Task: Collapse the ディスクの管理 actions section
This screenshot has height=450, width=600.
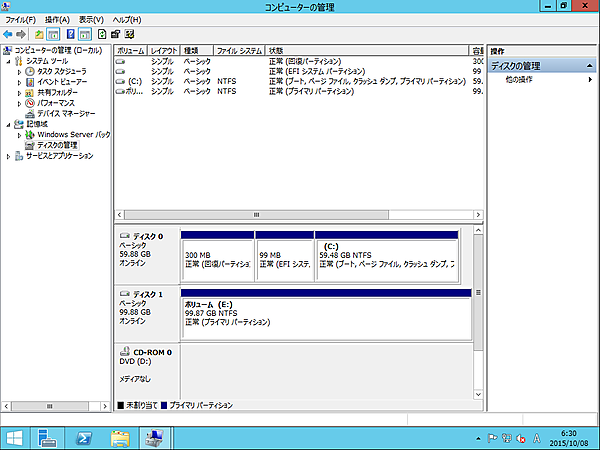Action: [x=590, y=66]
